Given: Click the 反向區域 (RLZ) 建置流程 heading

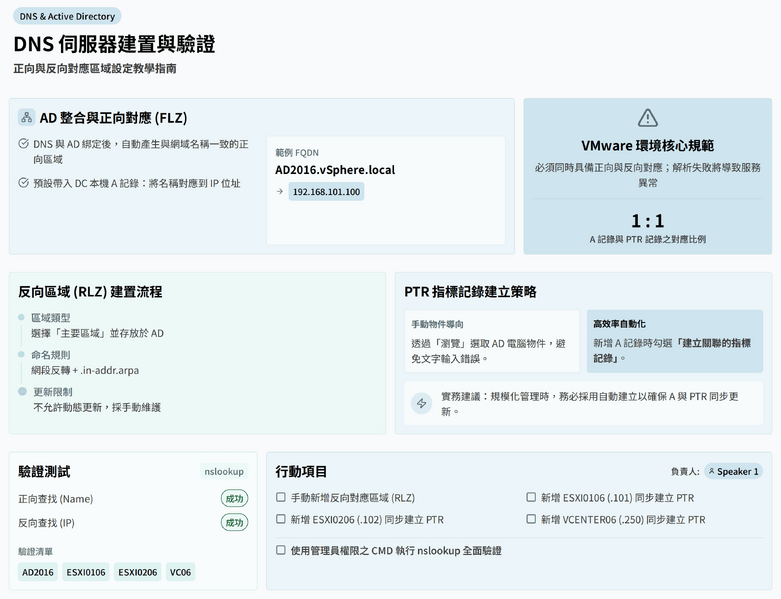Looking at the screenshot, I should click(x=90, y=291).
